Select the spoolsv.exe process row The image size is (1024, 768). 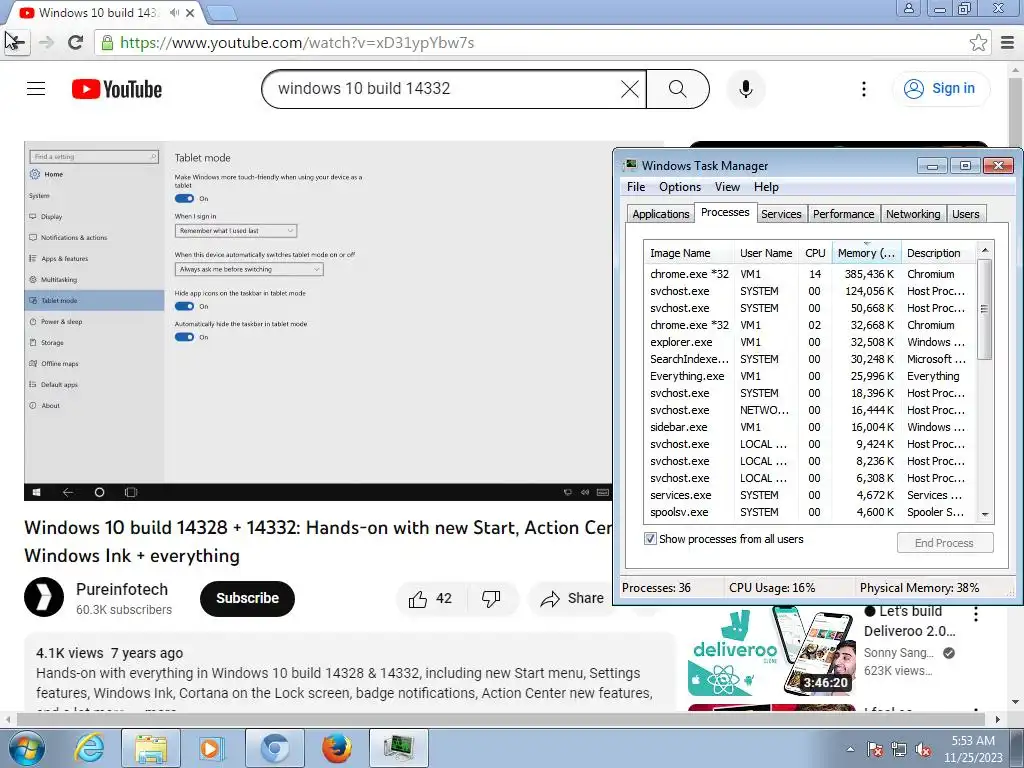(x=810, y=512)
